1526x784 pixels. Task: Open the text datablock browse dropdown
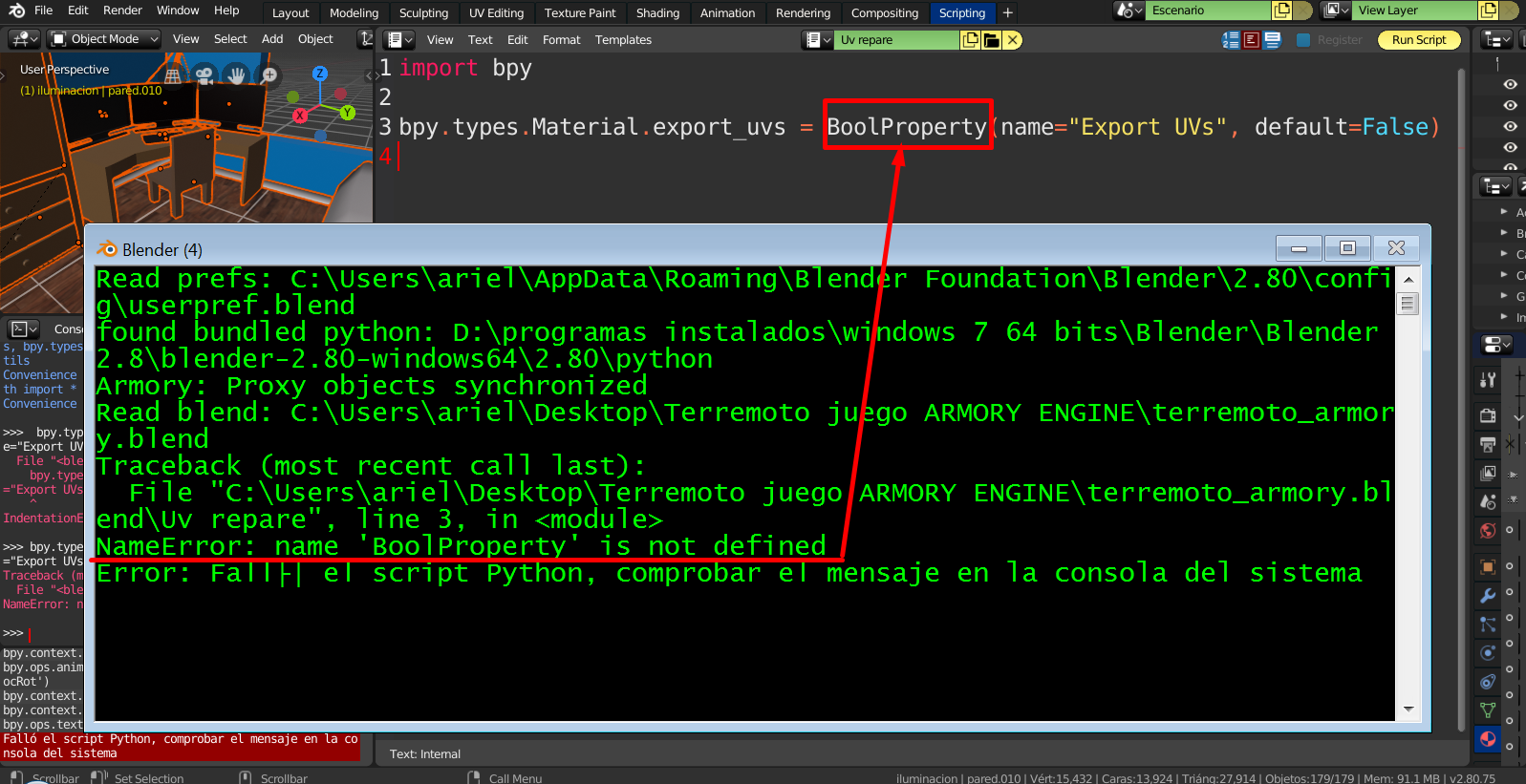point(818,39)
